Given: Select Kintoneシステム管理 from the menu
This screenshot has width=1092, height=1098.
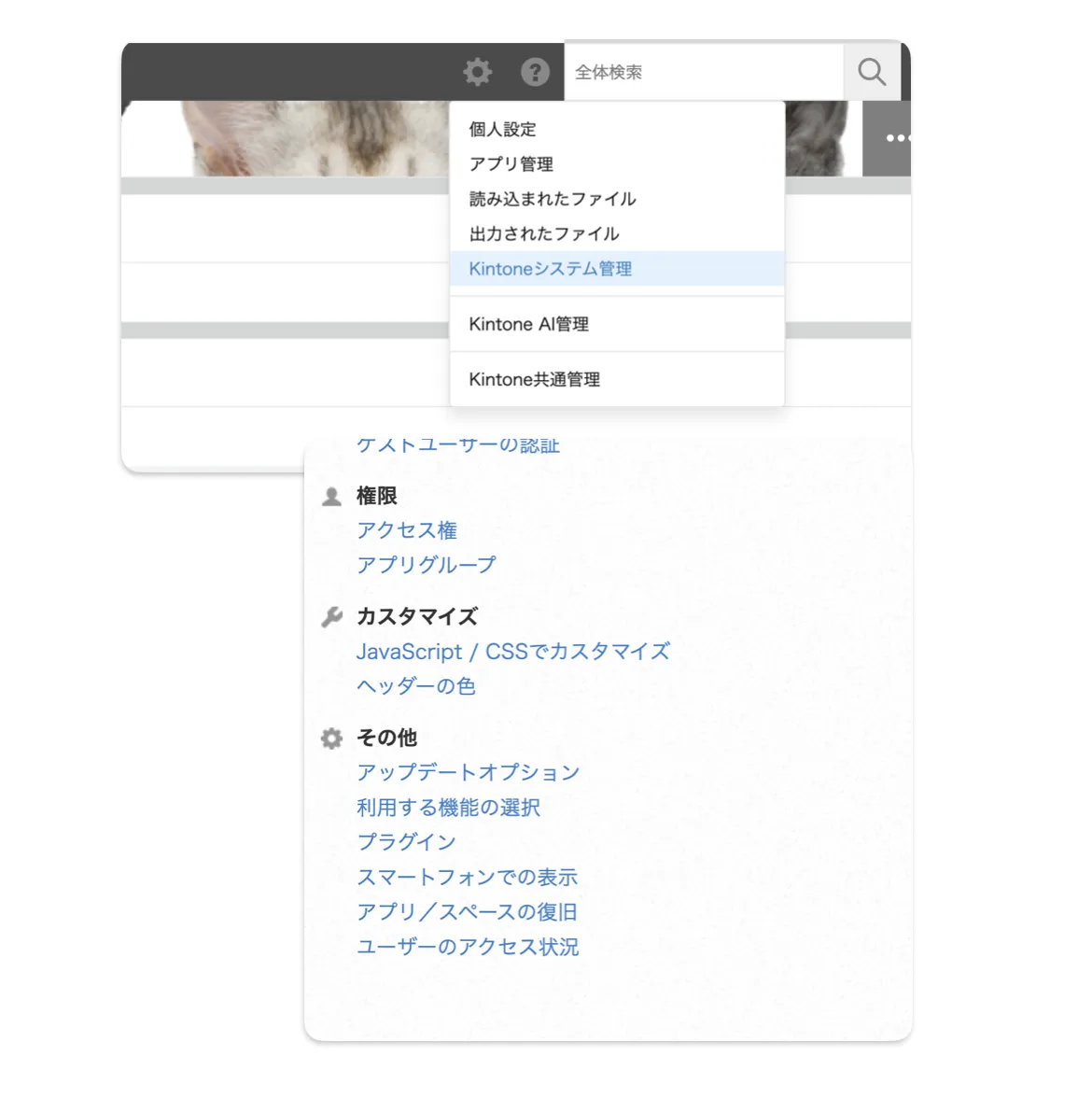Looking at the screenshot, I should (x=551, y=268).
